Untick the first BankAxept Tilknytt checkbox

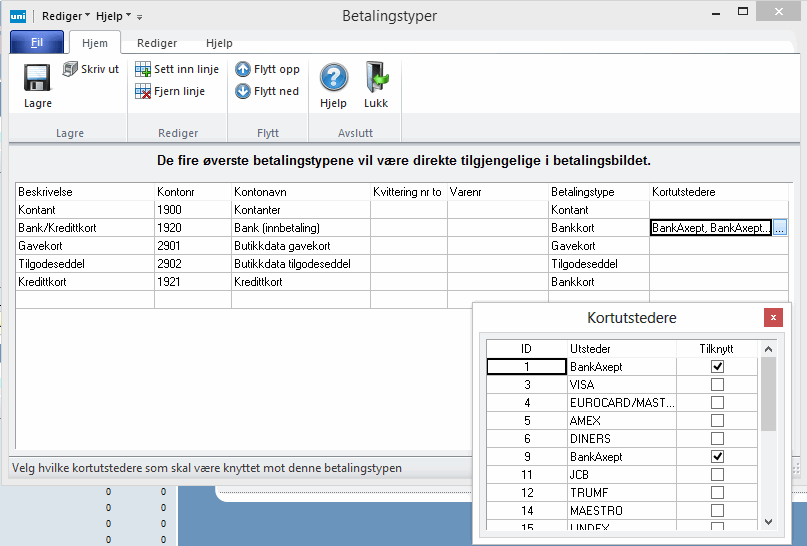coord(717,367)
